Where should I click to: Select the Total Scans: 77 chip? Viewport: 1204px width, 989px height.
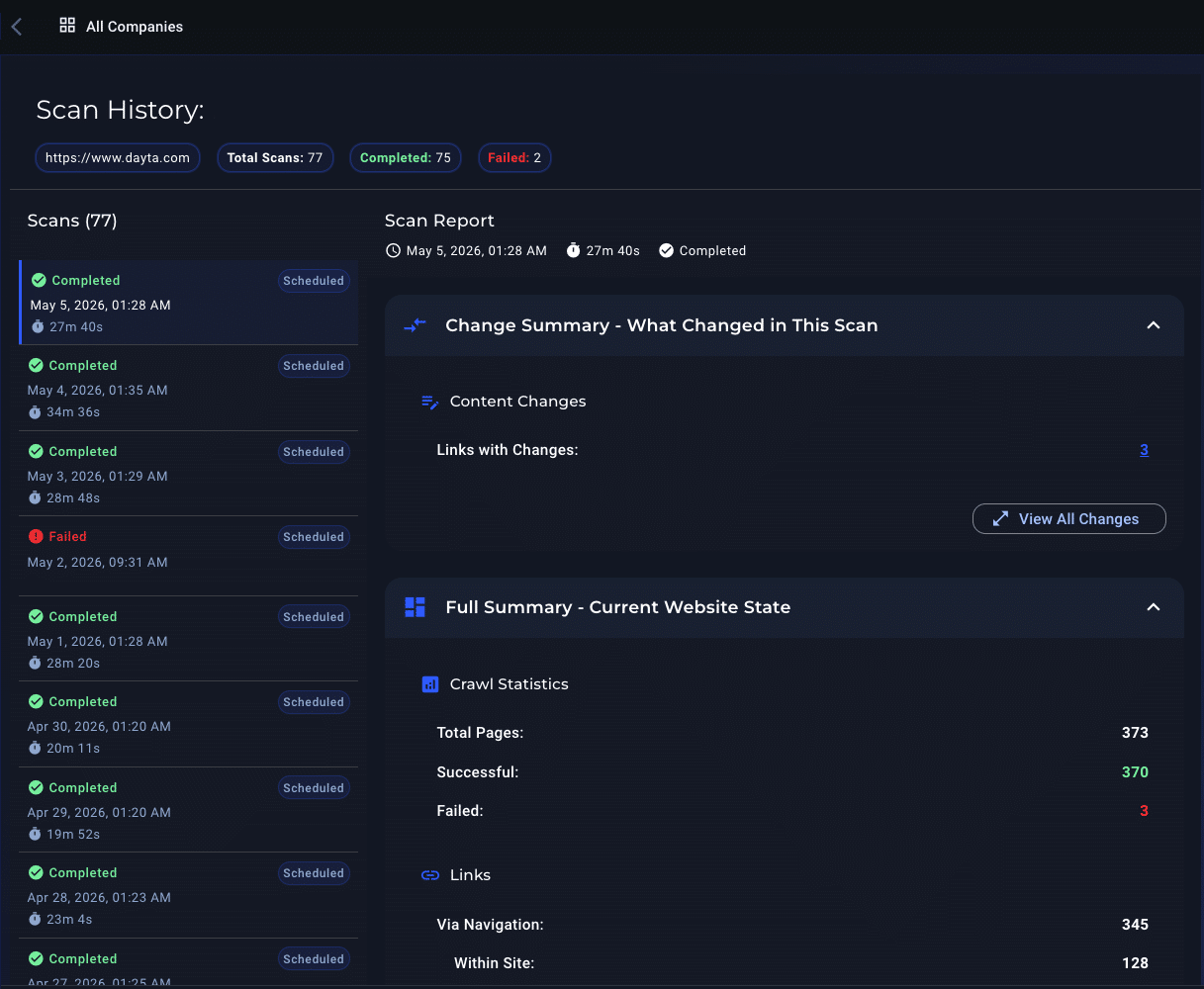275,157
